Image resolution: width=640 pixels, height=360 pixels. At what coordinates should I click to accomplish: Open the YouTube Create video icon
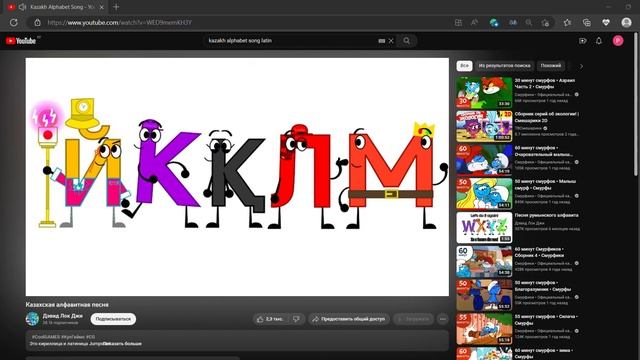pyautogui.click(x=582, y=41)
